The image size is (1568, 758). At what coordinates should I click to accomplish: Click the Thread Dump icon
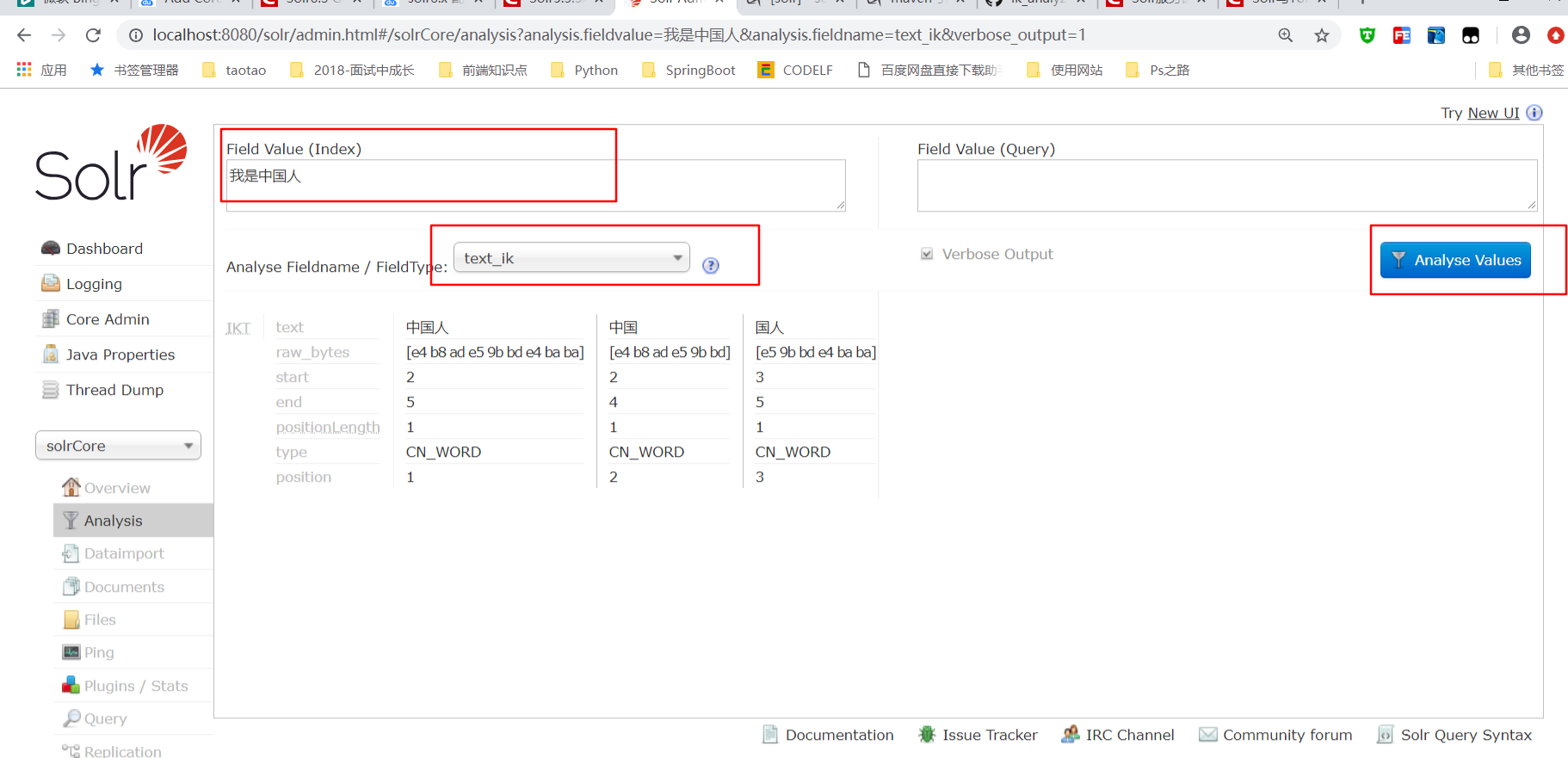51,389
